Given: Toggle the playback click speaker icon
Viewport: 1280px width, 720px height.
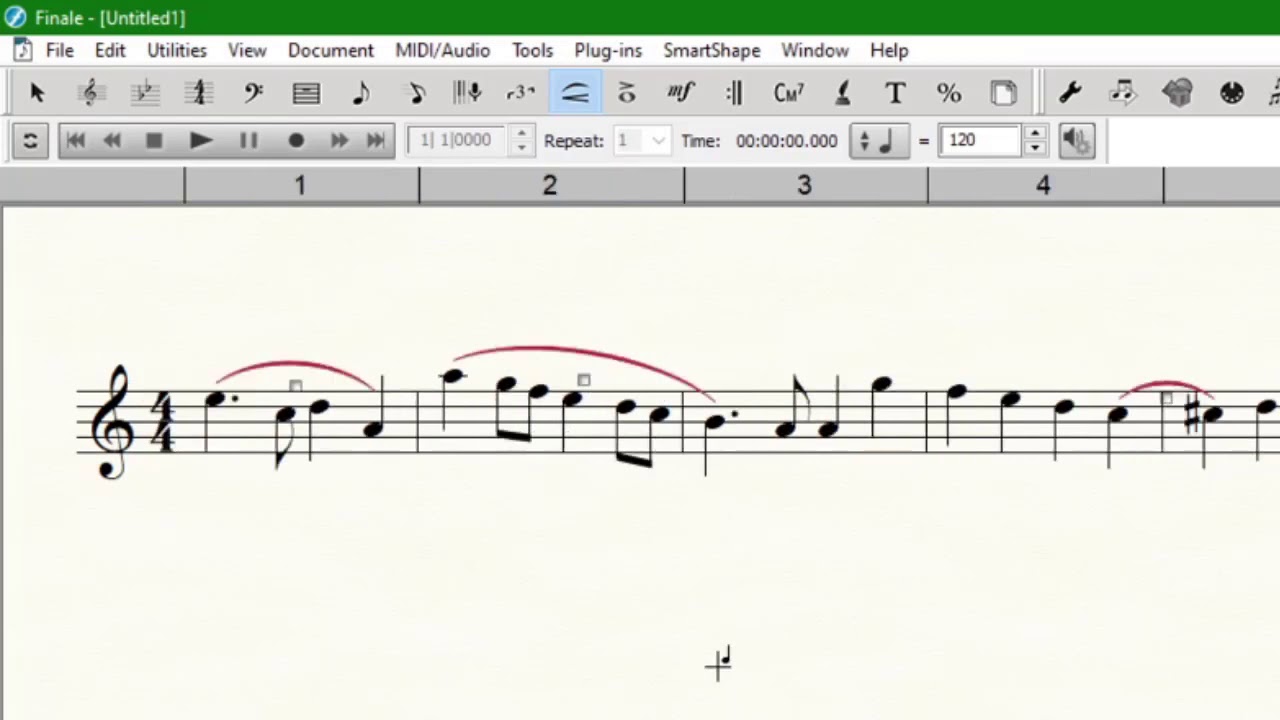Looking at the screenshot, I should (x=1077, y=141).
